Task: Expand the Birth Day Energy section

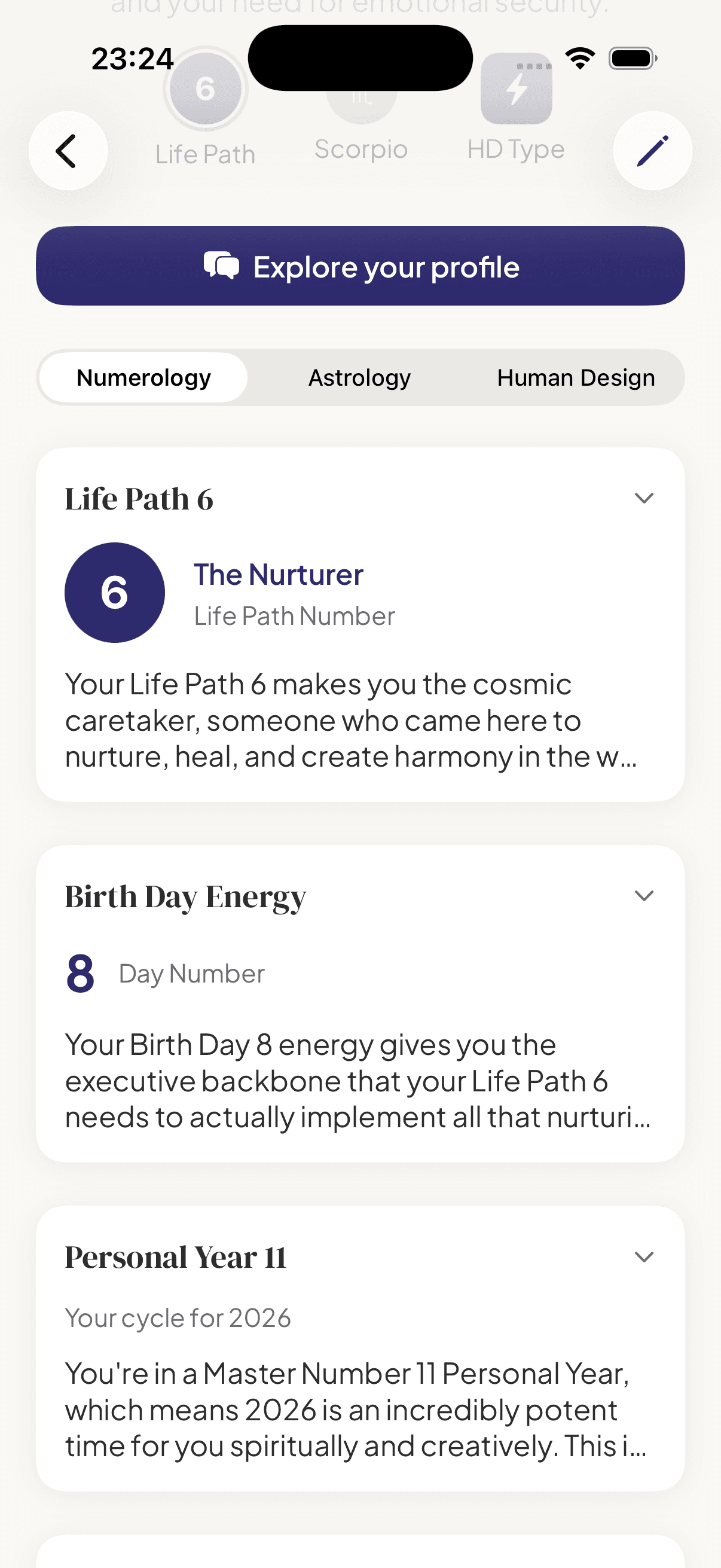Action: 646,896
